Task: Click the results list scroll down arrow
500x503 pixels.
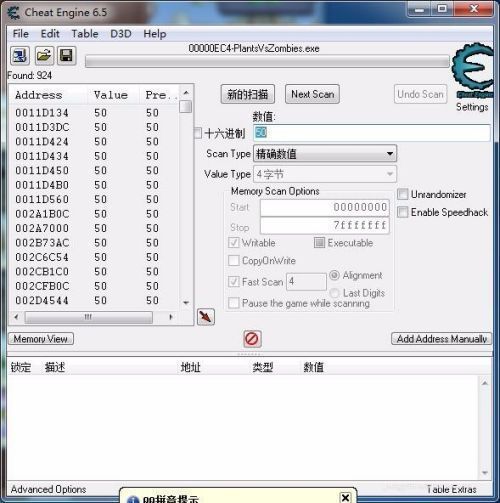Action: (186, 302)
